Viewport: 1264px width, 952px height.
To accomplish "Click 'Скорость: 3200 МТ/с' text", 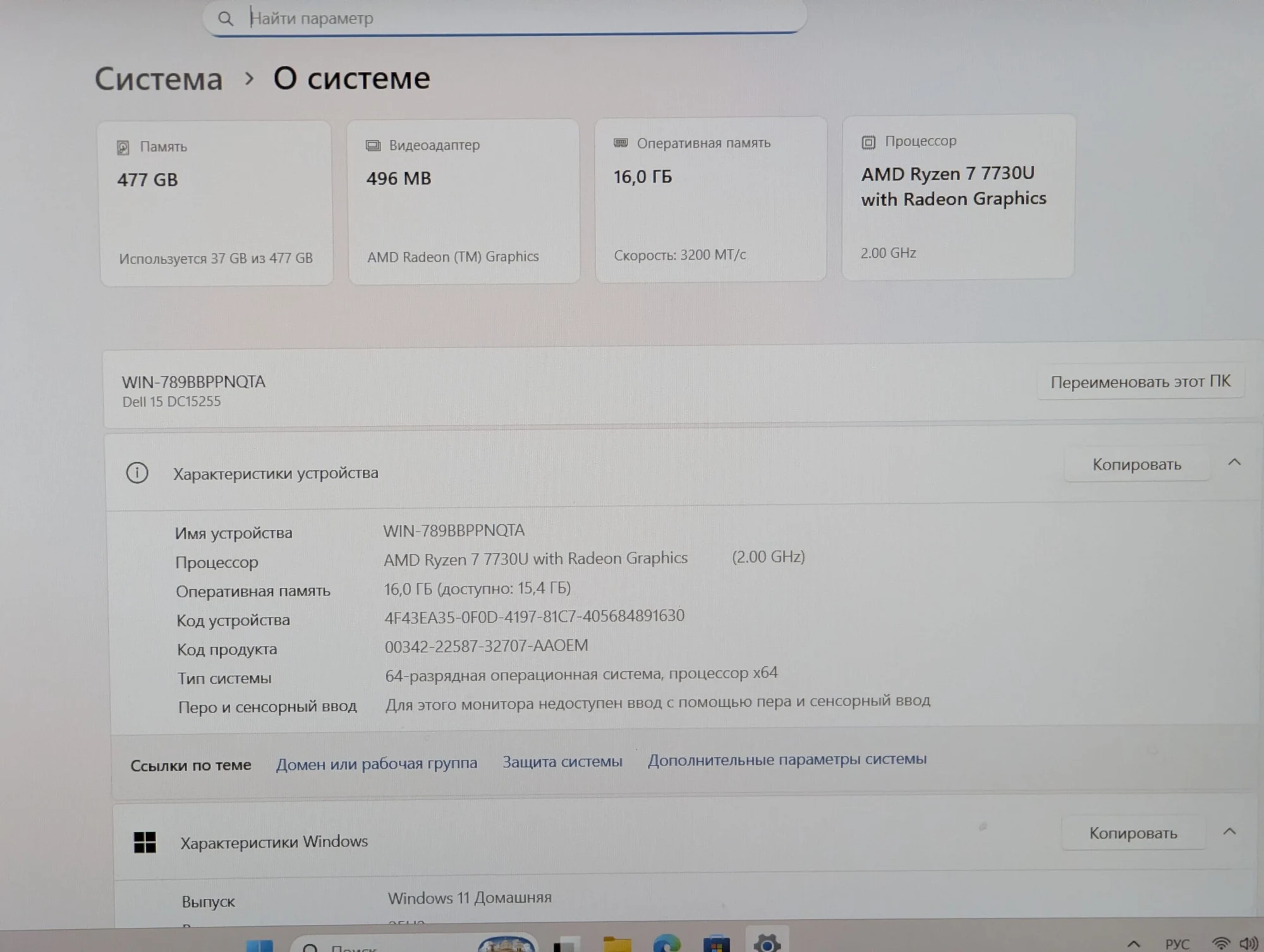I will click(x=680, y=255).
